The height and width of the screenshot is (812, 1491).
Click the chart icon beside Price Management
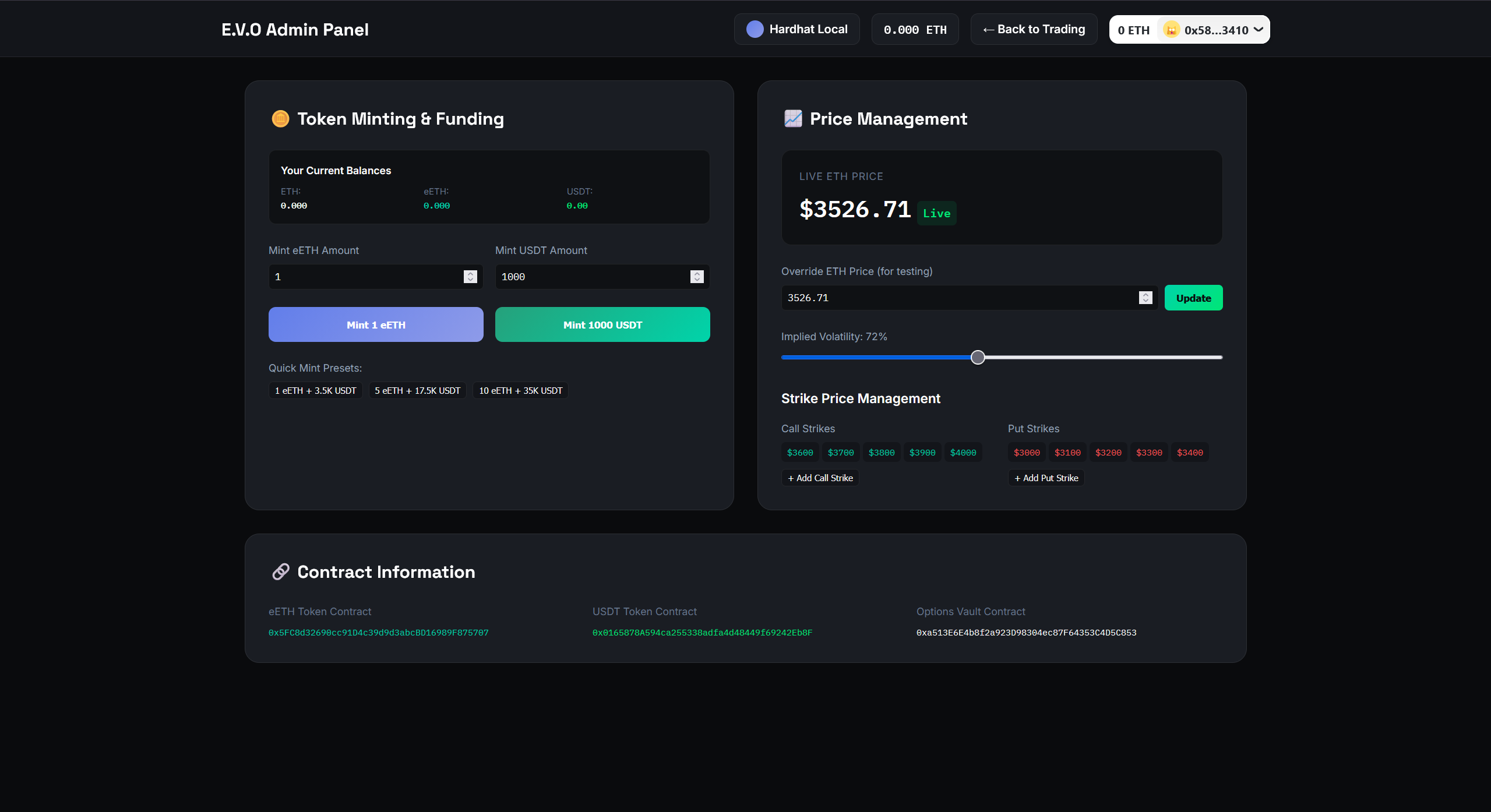coord(793,119)
